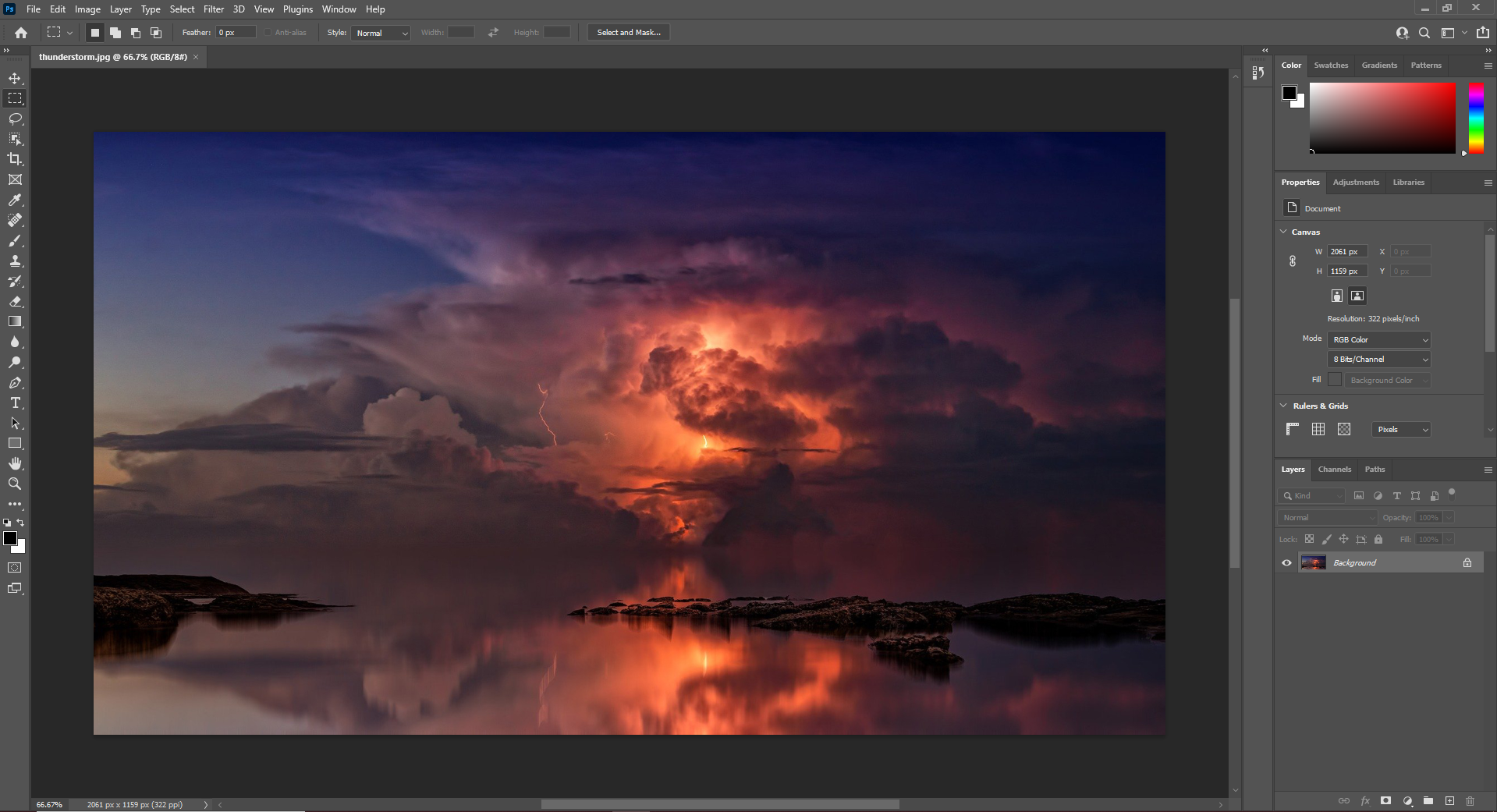
Task: Toggle Background layer visibility eye
Action: pyautogui.click(x=1287, y=562)
